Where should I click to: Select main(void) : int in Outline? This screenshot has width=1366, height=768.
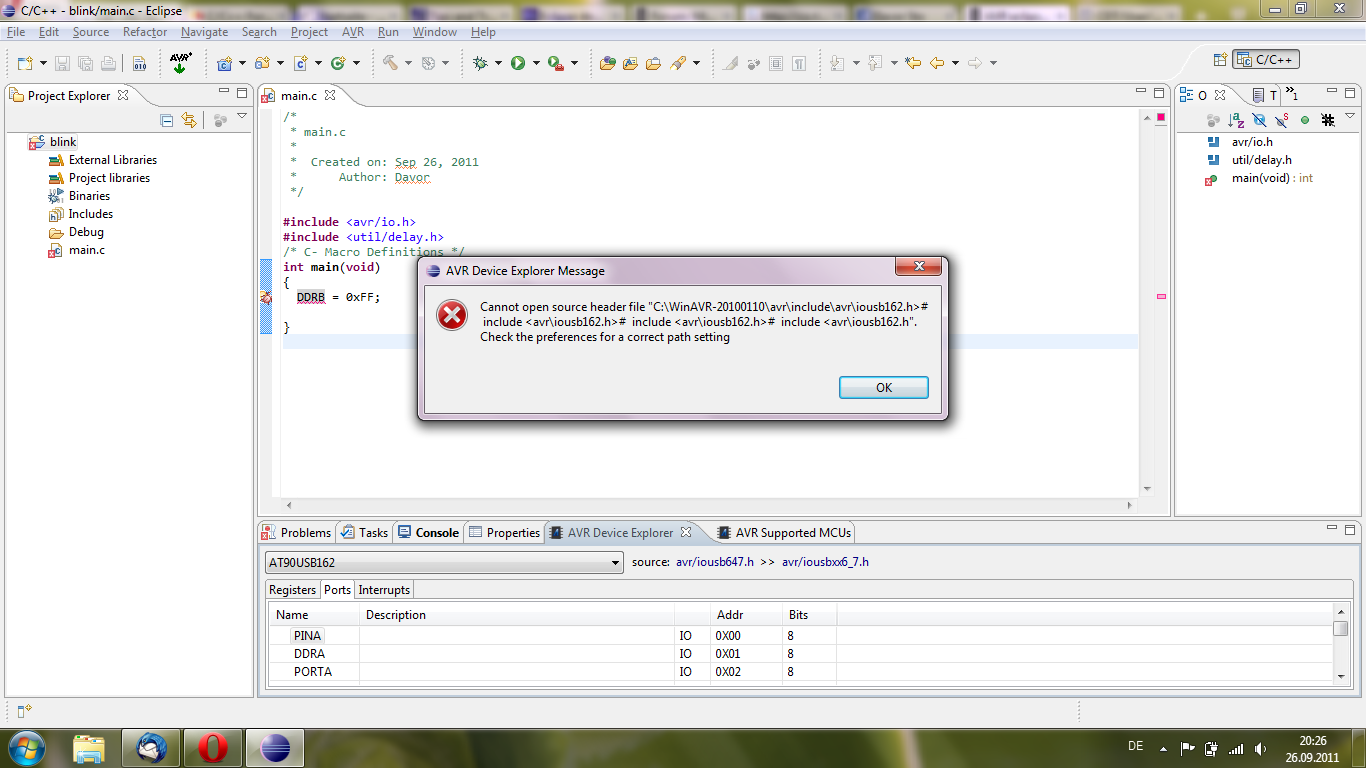pos(1272,178)
